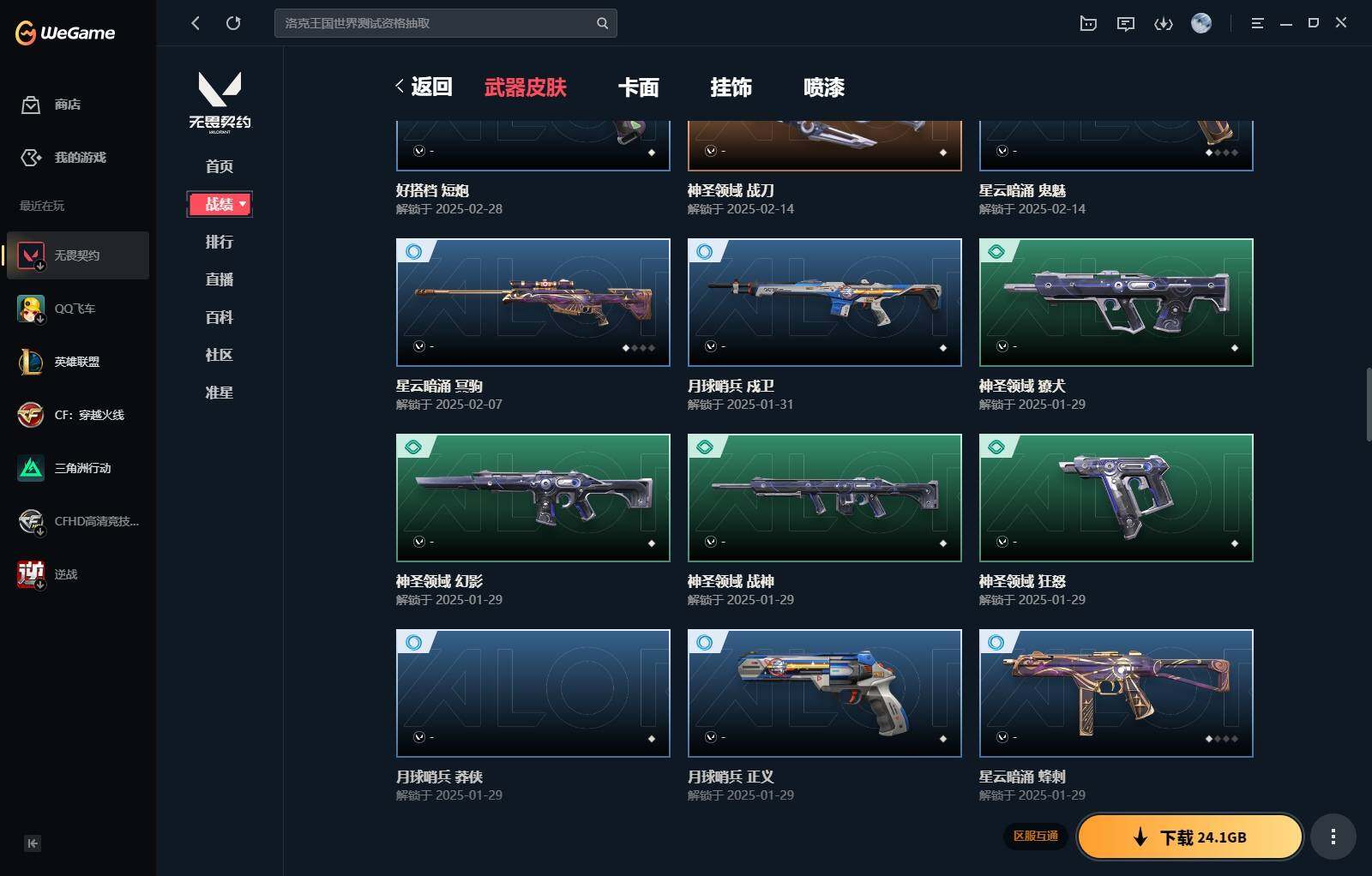Open the user avatar profile
This screenshot has height=876, width=1372.
1201,23
